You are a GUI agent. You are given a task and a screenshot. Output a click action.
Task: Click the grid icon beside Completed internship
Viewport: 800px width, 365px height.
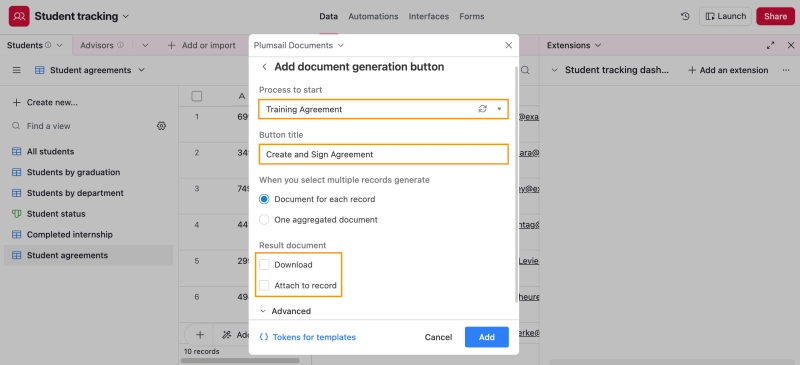(x=16, y=235)
